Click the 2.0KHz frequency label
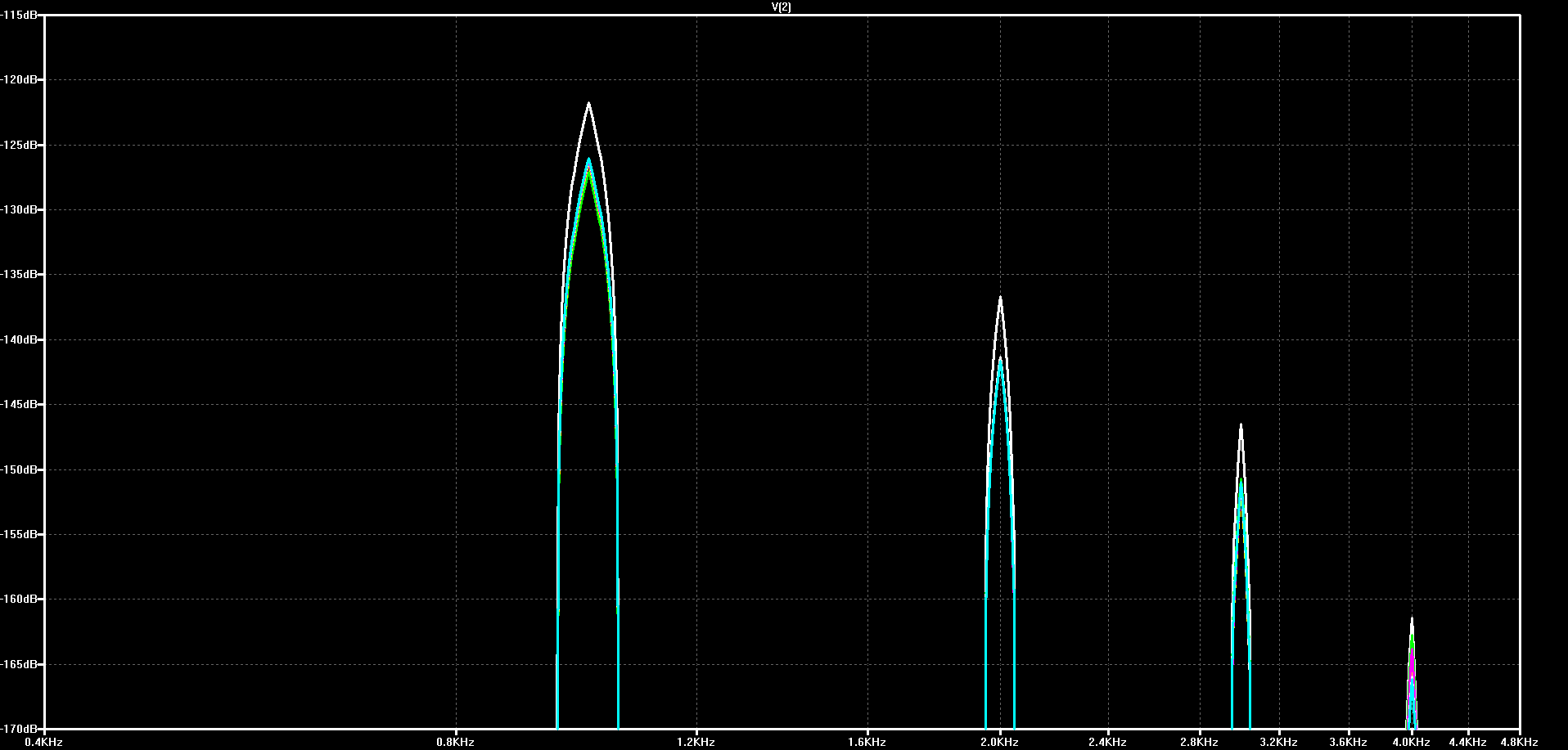Viewport: 1568px width, 750px height. point(999,743)
